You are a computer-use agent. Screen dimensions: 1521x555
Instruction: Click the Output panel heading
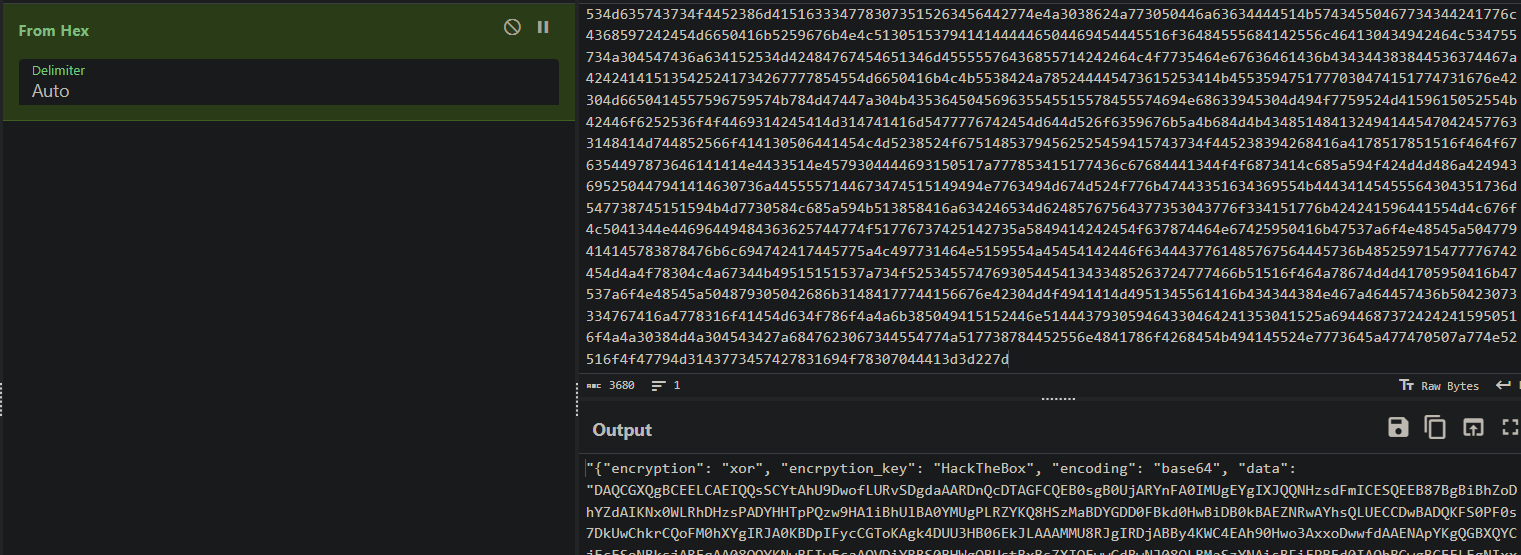click(x=622, y=430)
